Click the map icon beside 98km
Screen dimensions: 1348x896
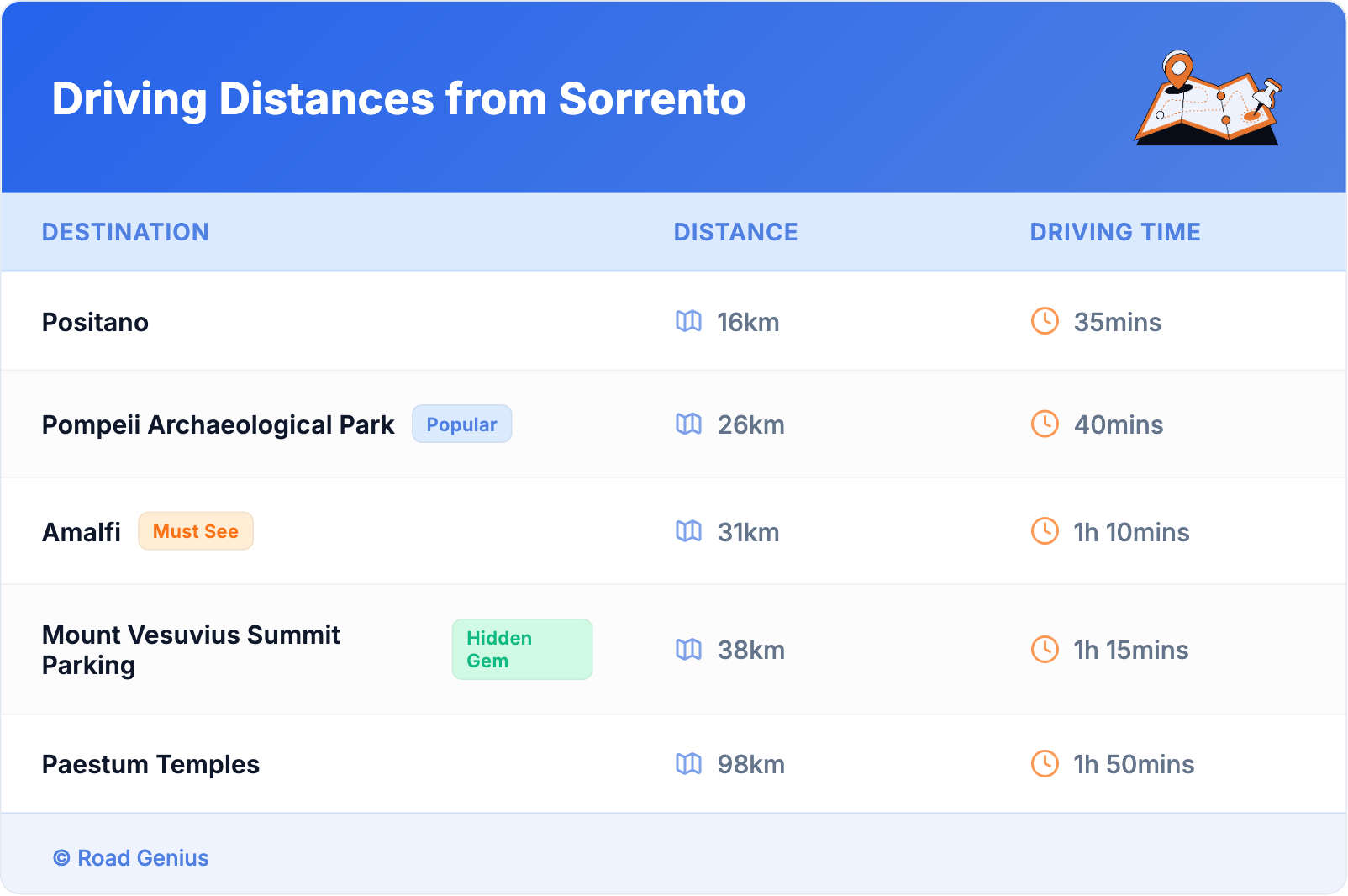688,763
